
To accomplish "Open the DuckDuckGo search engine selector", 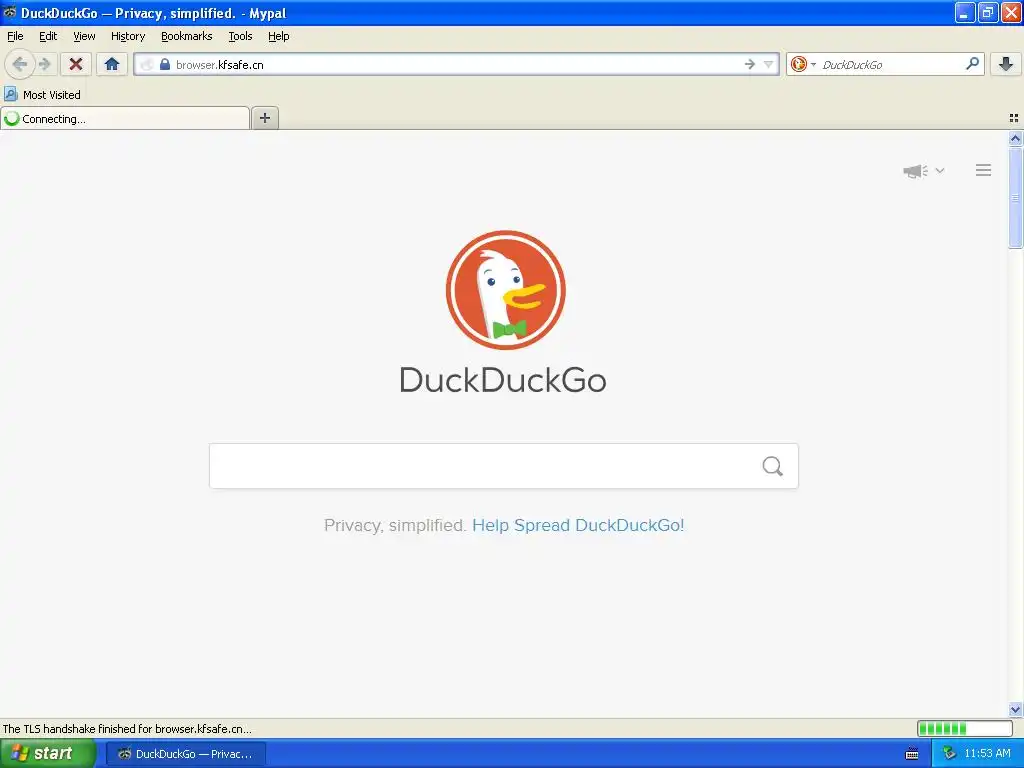I will pos(803,64).
